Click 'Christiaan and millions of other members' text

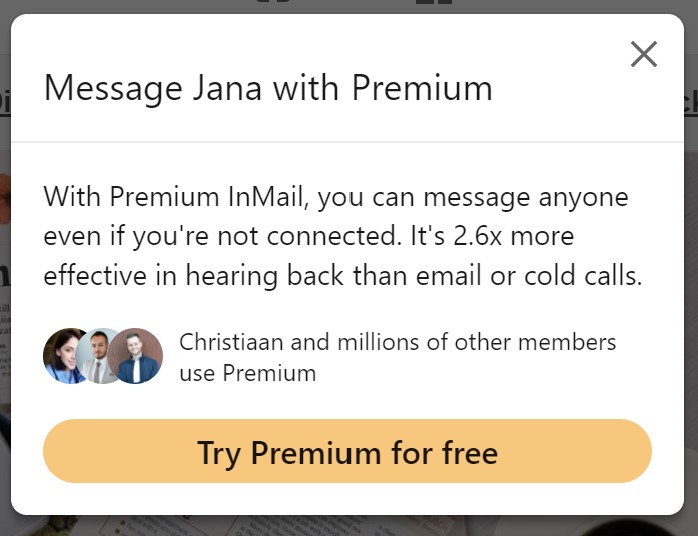click(398, 342)
